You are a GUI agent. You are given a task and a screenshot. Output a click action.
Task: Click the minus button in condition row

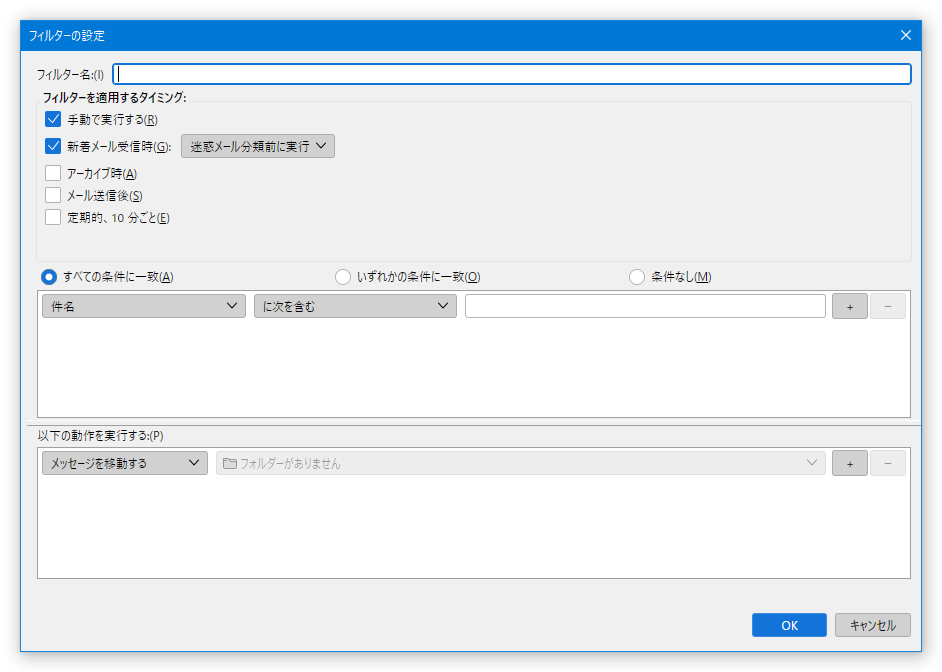tap(887, 307)
